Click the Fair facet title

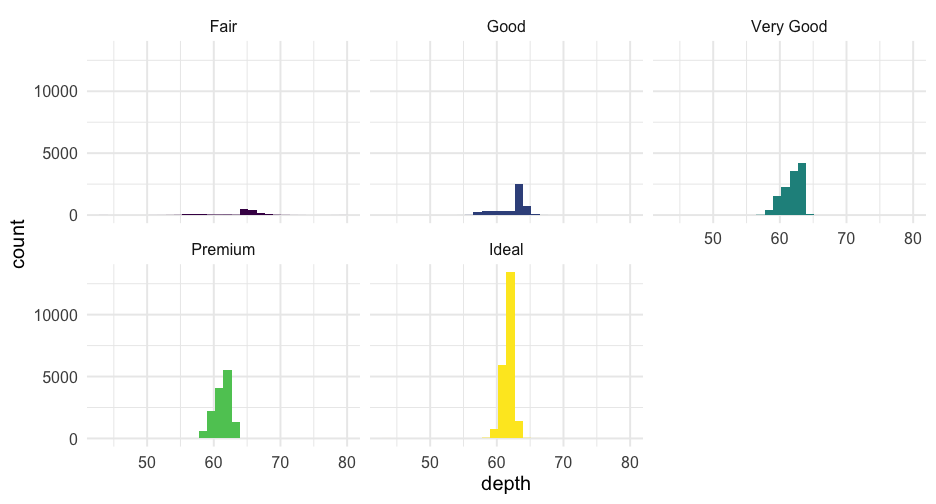[x=223, y=27]
